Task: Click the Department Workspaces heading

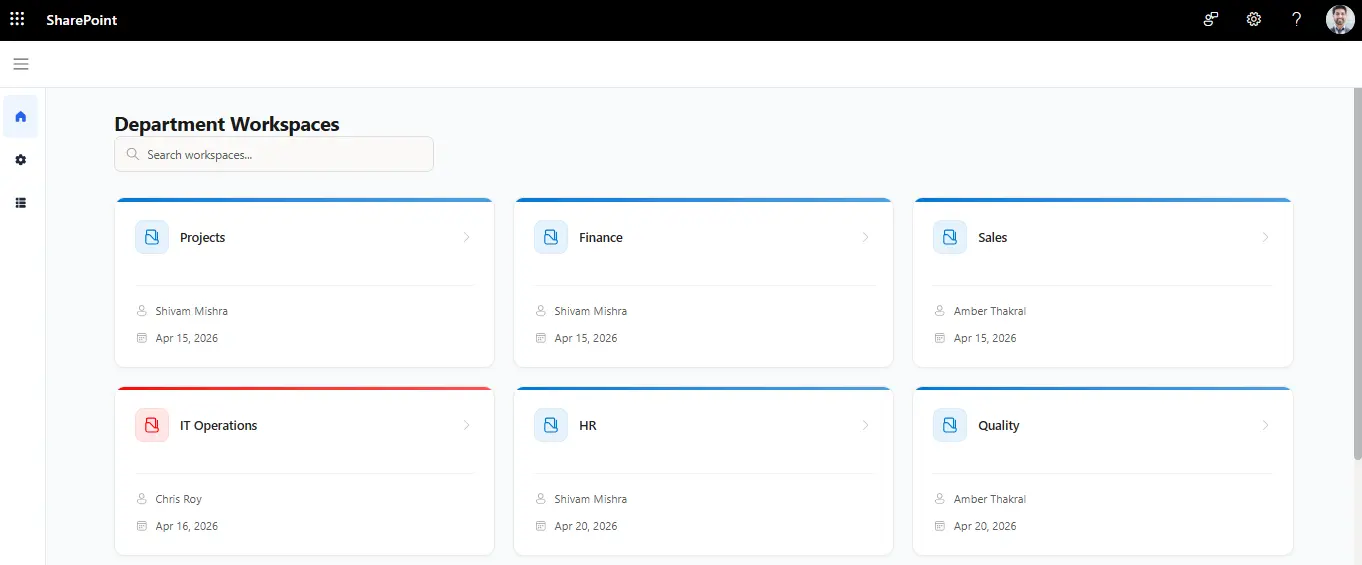Action: [227, 124]
